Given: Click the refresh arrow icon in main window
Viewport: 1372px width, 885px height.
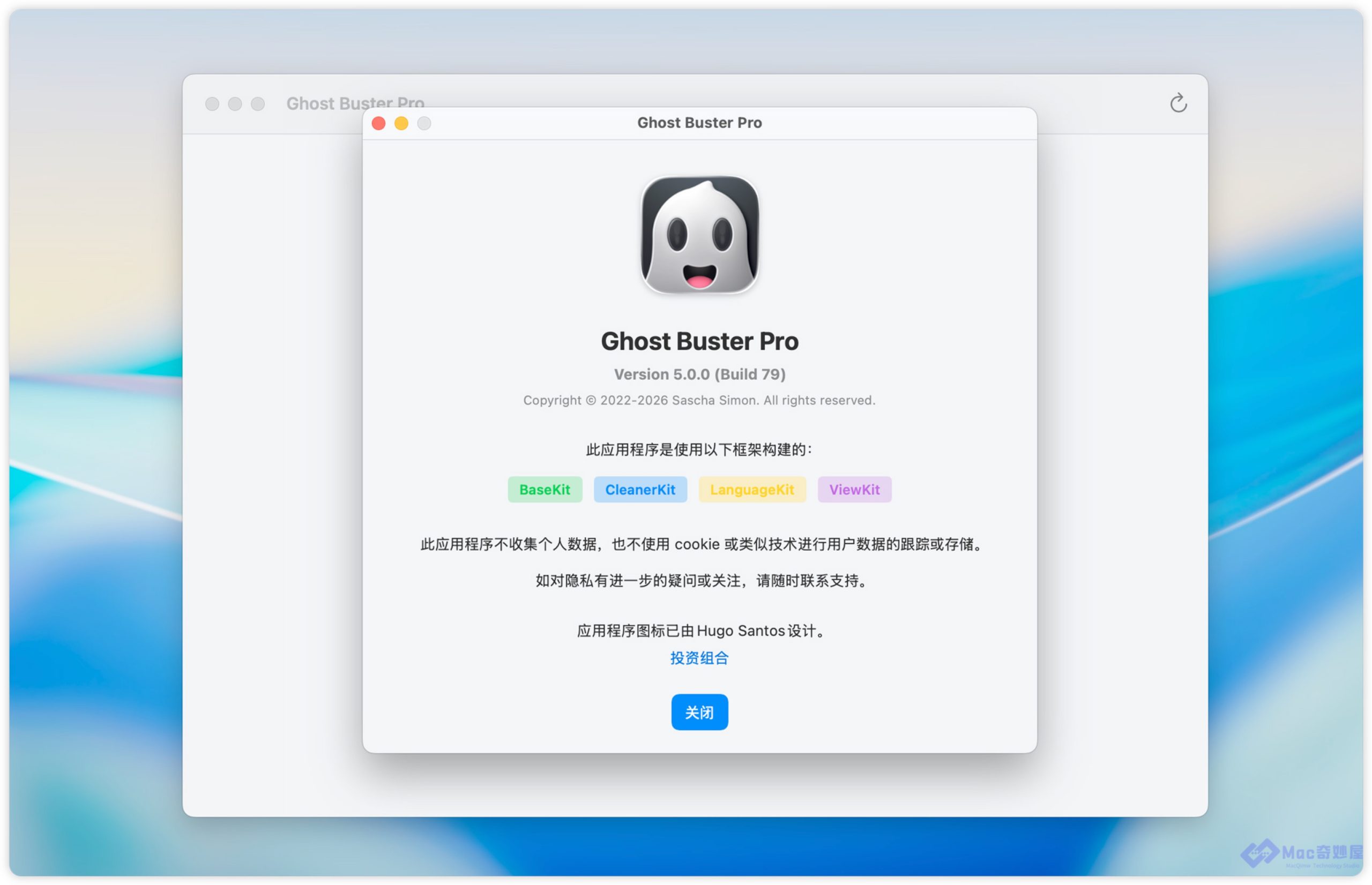Looking at the screenshot, I should [x=1178, y=103].
